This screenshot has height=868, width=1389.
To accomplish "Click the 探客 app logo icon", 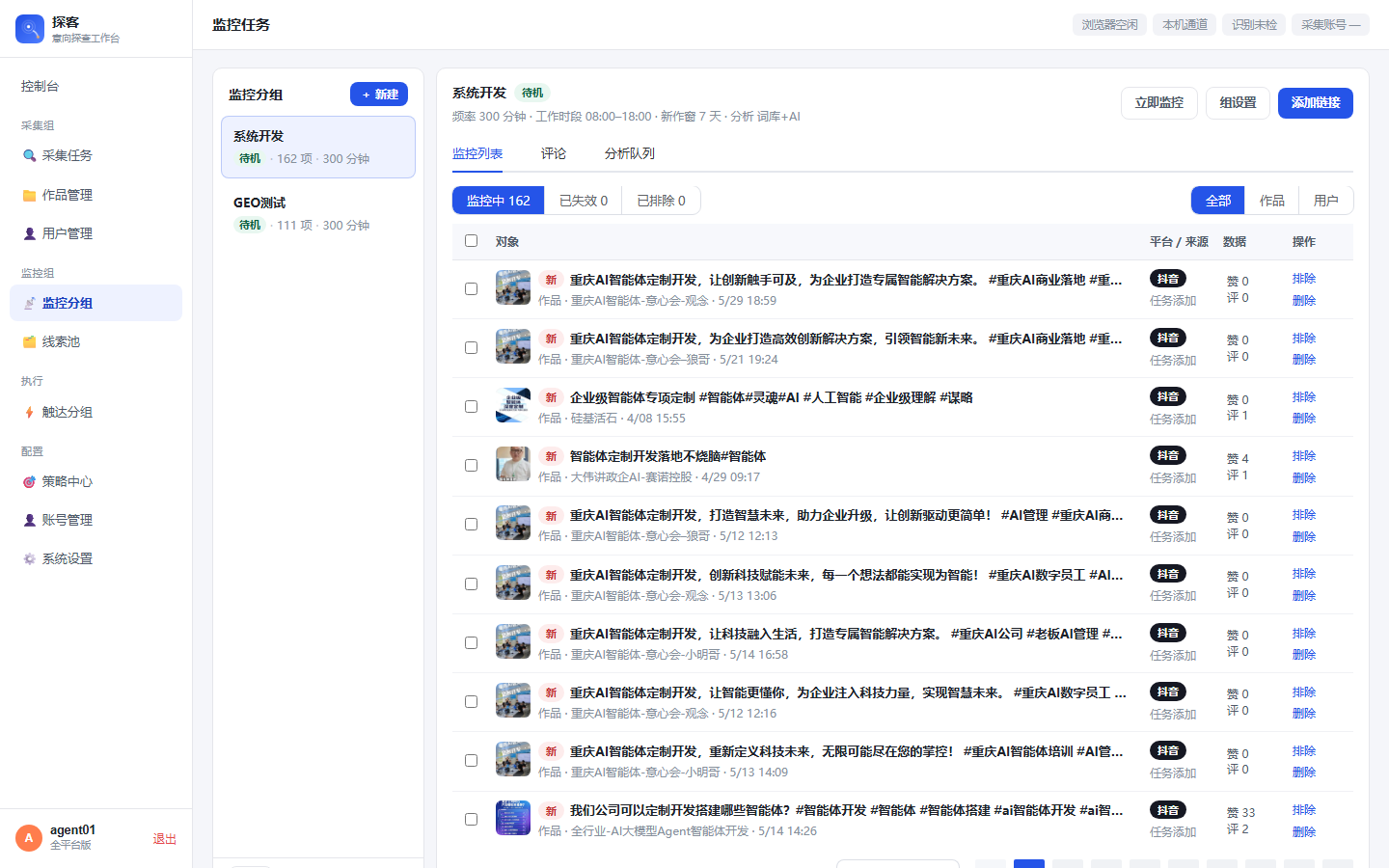I will coord(30,29).
